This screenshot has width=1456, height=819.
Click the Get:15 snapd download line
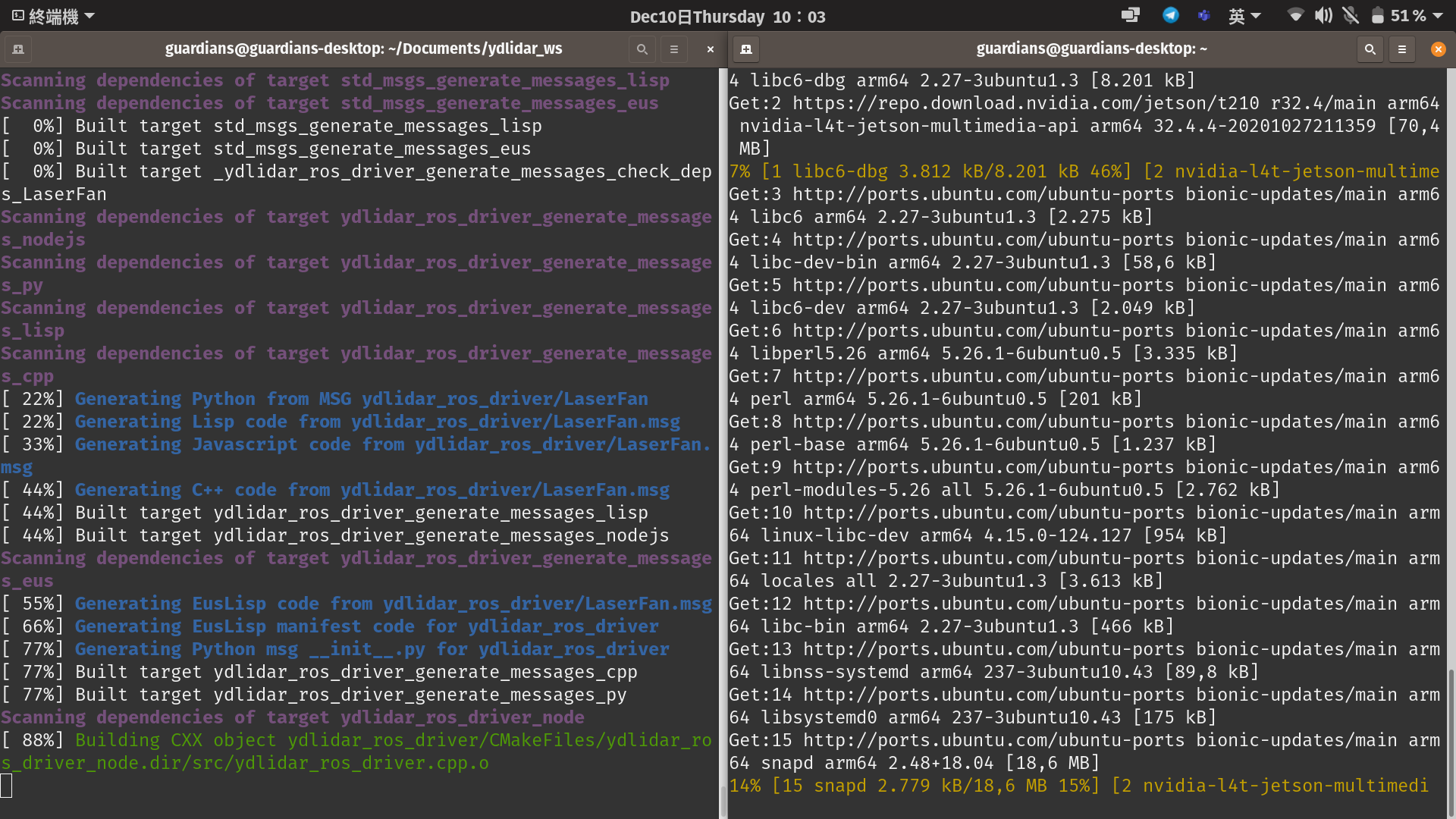pyautogui.click(x=1084, y=752)
